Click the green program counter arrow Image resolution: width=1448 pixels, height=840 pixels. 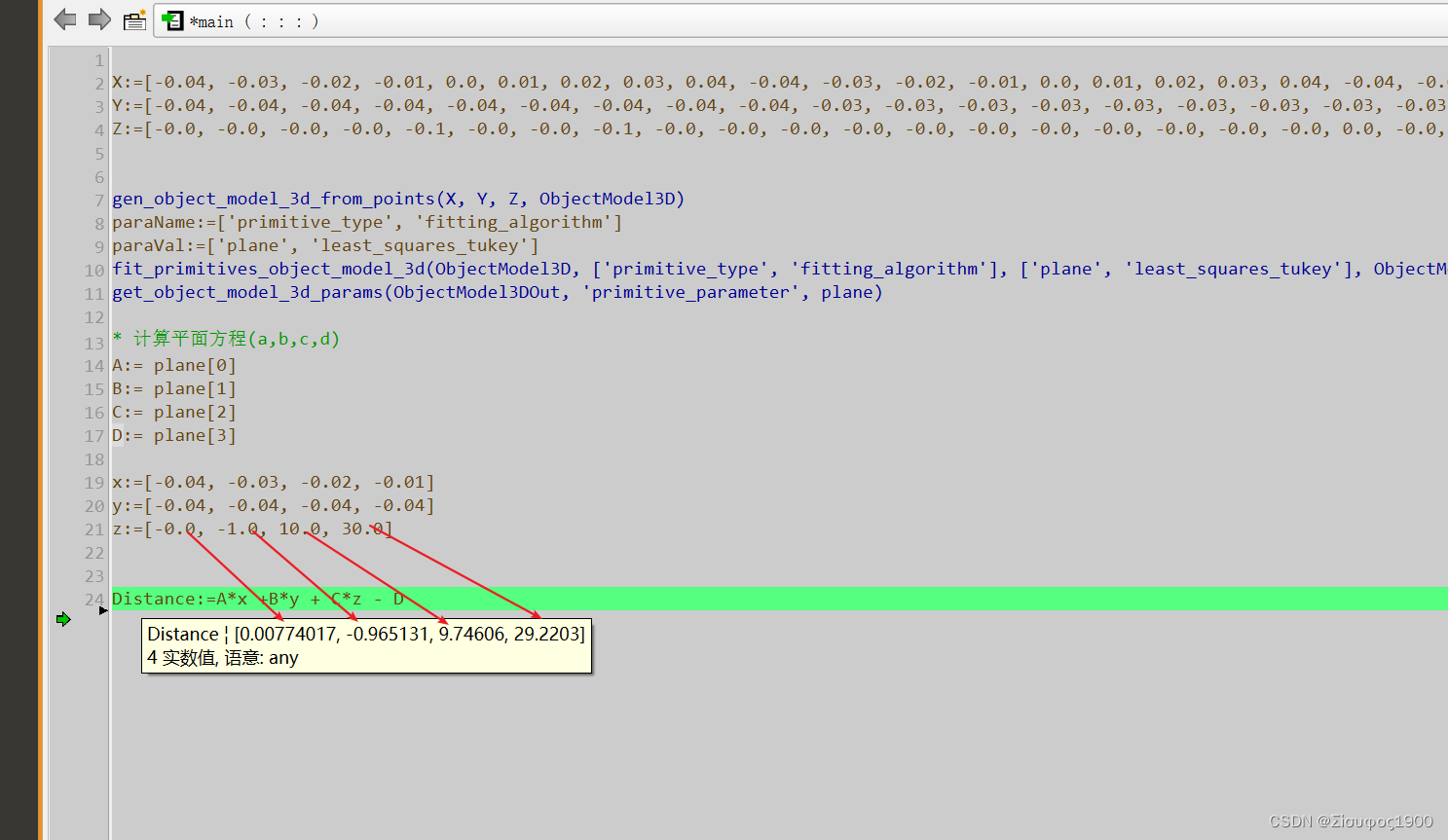tap(63, 619)
